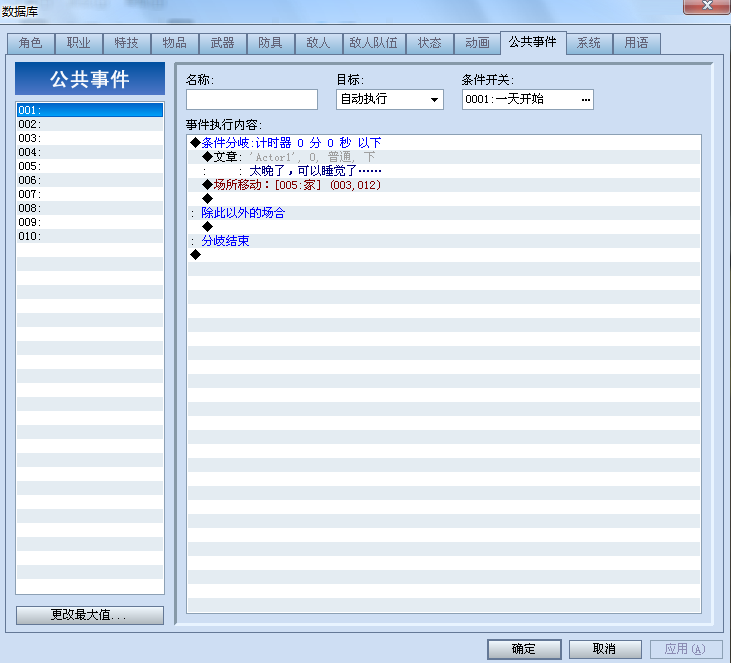This screenshot has width=731, height=663.
Task: Select the 条件分歧:计时器 command line
Action: coord(444,143)
